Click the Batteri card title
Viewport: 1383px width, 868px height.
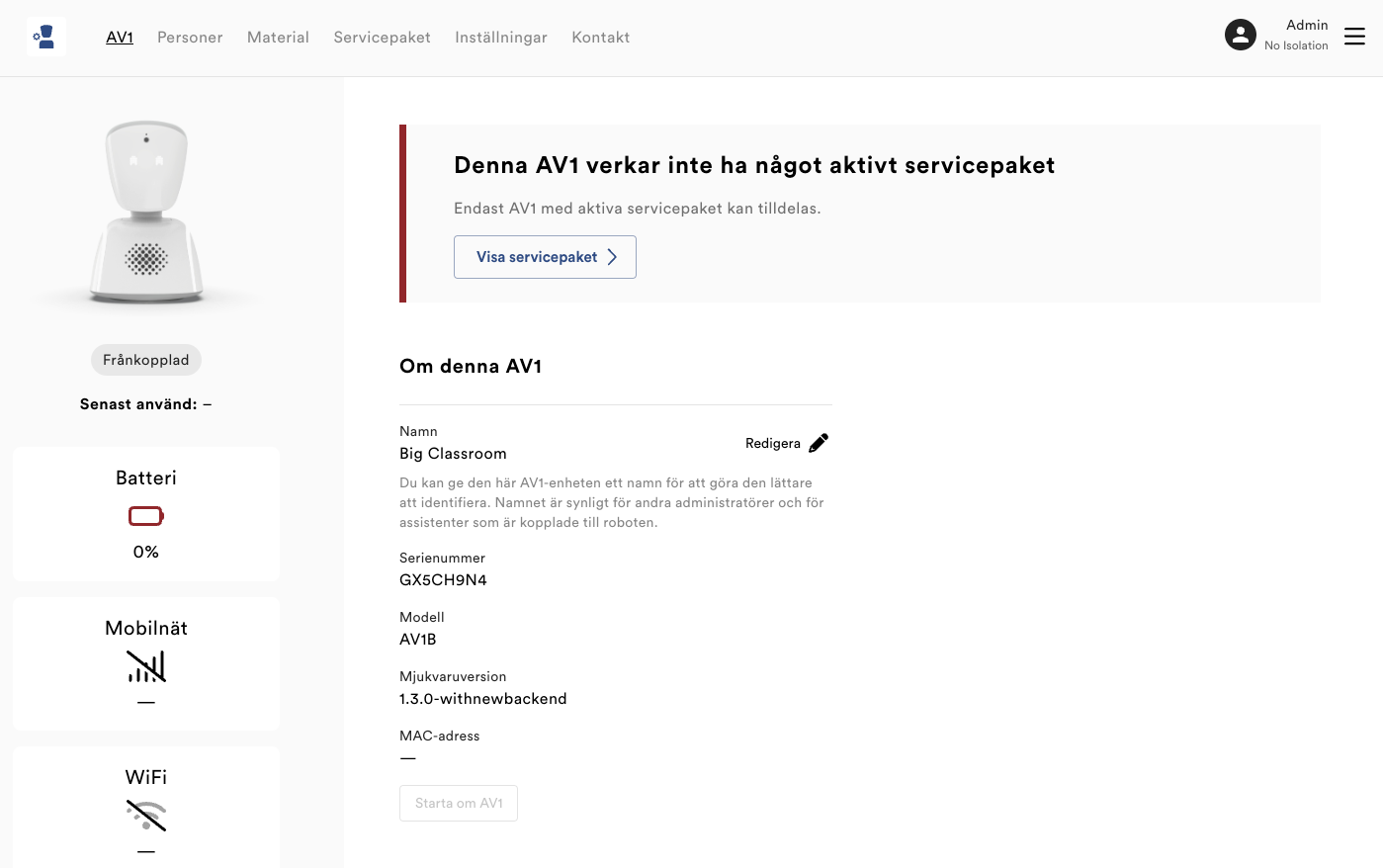coord(146,477)
